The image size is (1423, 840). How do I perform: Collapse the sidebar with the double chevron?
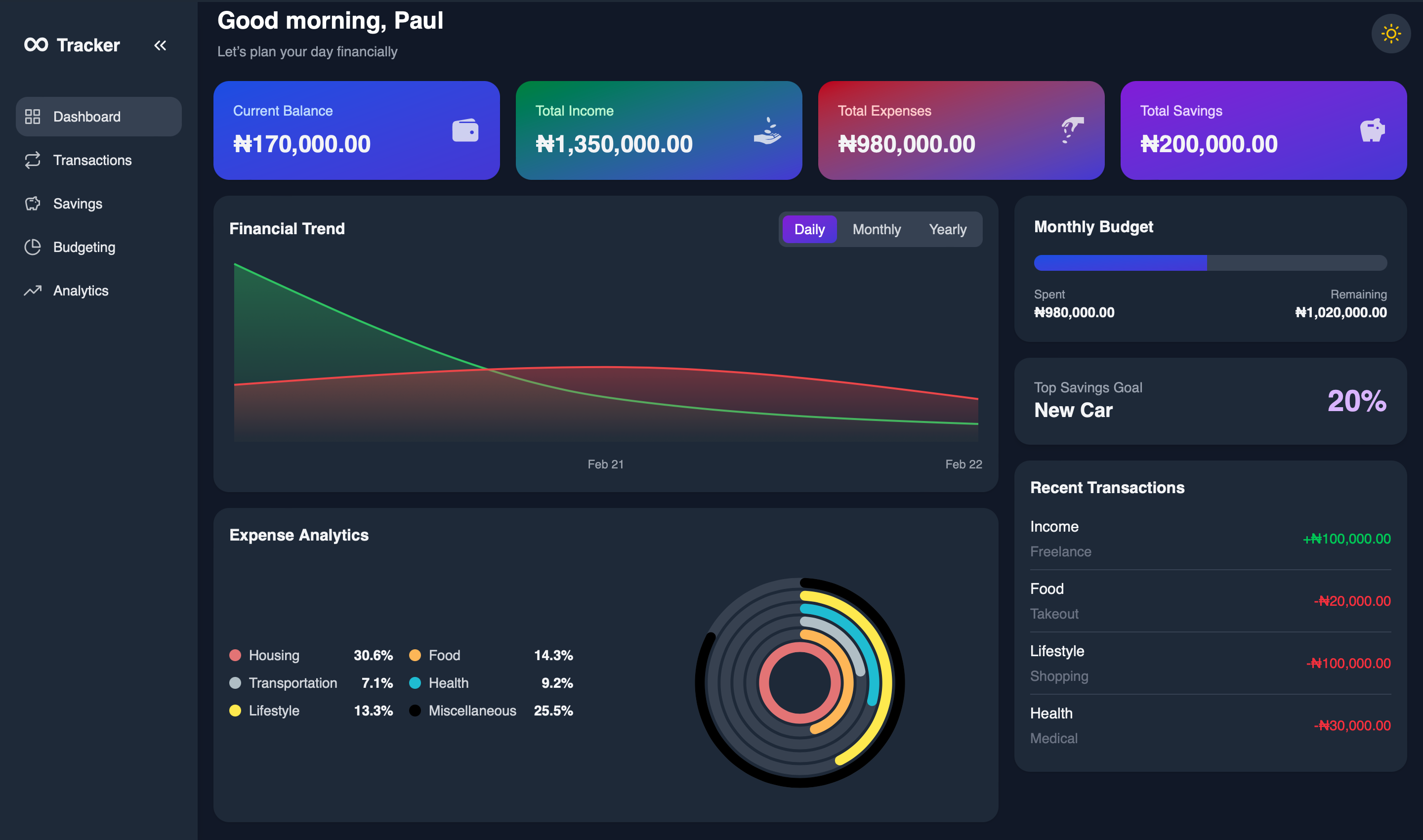pyautogui.click(x=160, y=45)
